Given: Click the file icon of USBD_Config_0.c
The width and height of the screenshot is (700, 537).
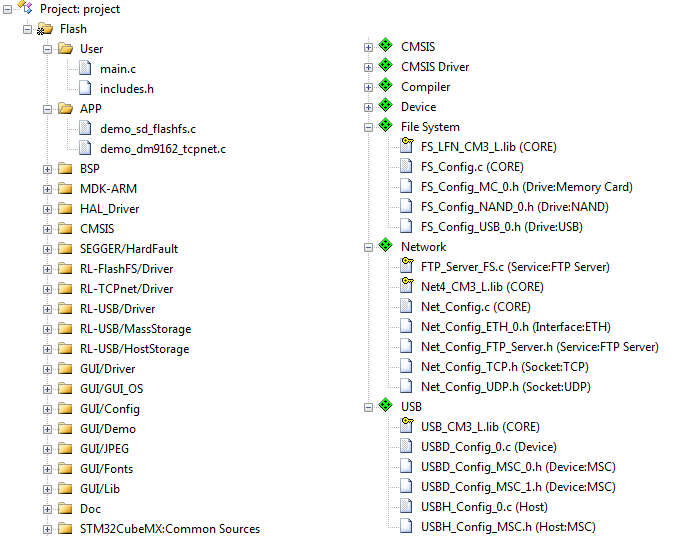Looking at the screenshot, I should (x=406, y=446).
